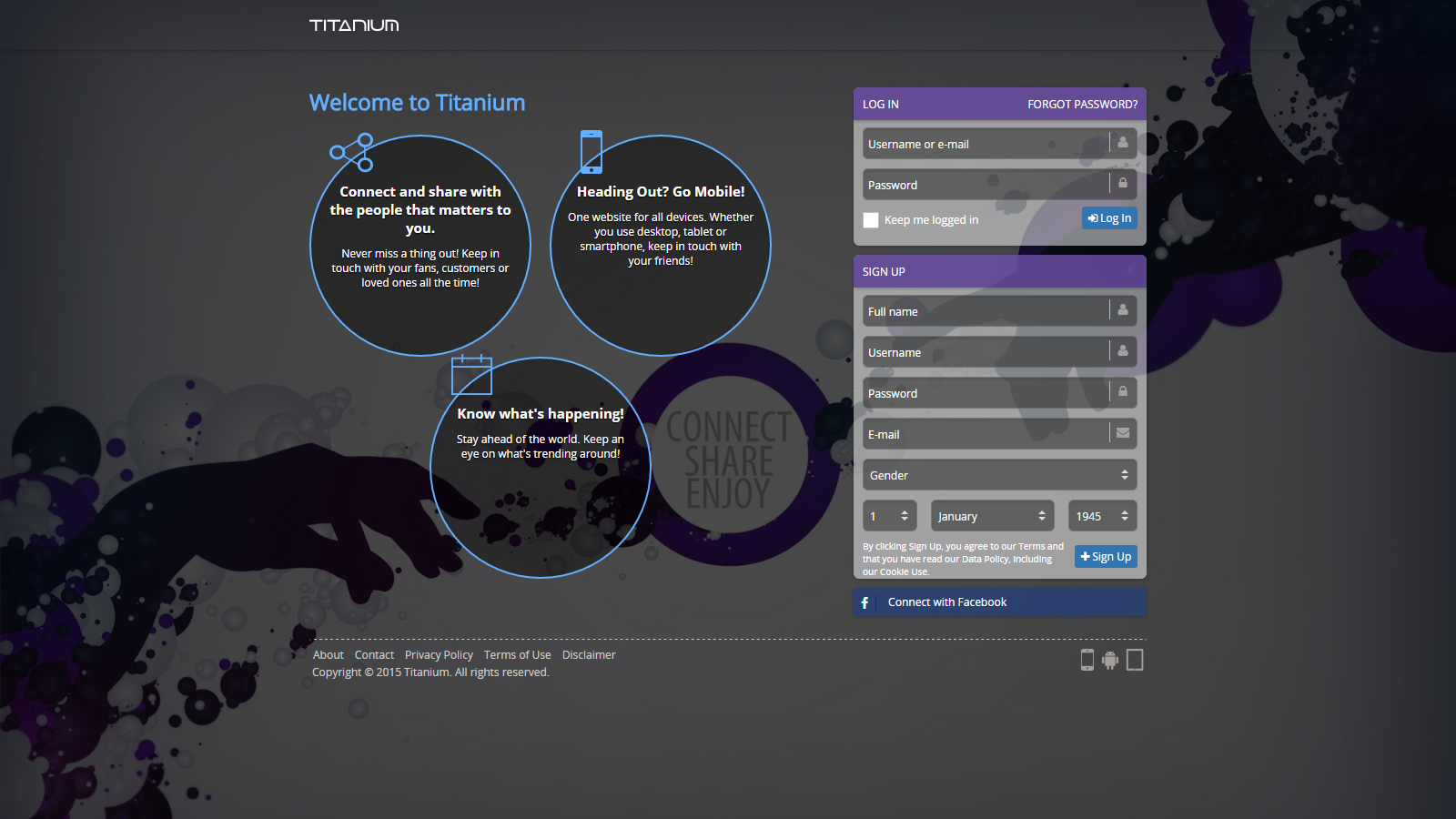The height and width of the screenshot is (819, 1456).
Task: Toggle the Keep me logged in checkbox
Action: (x=871, y=220)
